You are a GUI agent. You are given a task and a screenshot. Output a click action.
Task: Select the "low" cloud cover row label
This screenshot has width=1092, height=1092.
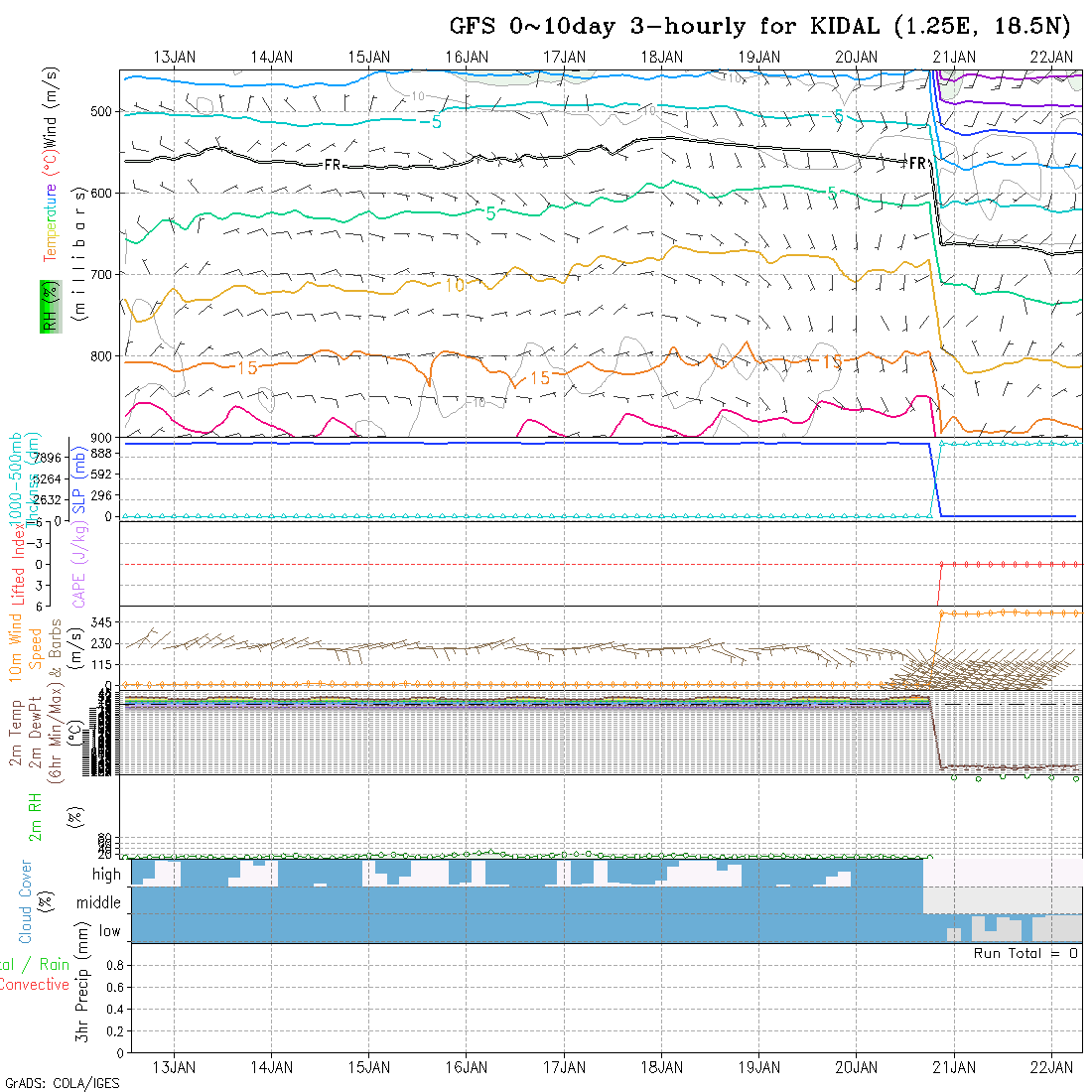click(x=109, y=931)
